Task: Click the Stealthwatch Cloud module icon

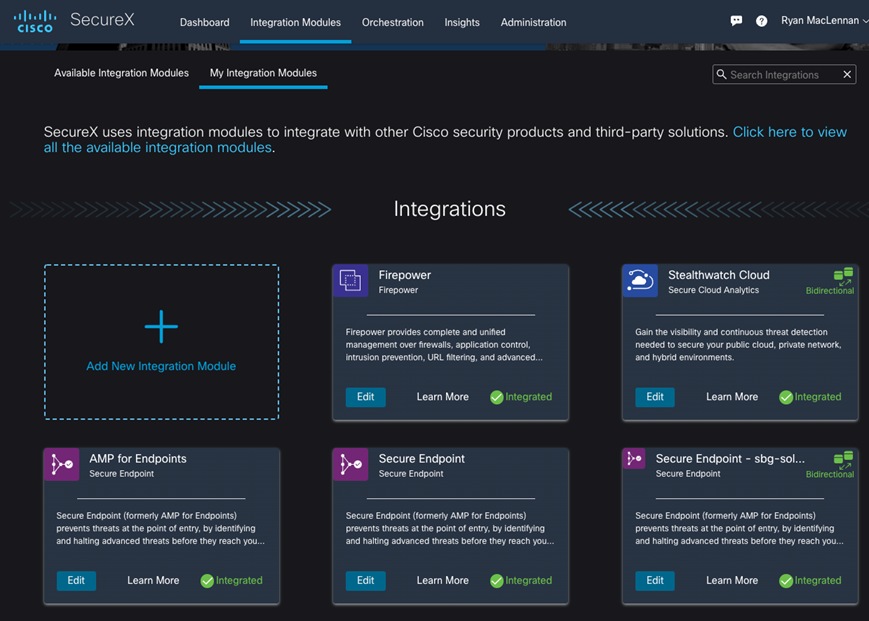Action: [x=640, y=281]
